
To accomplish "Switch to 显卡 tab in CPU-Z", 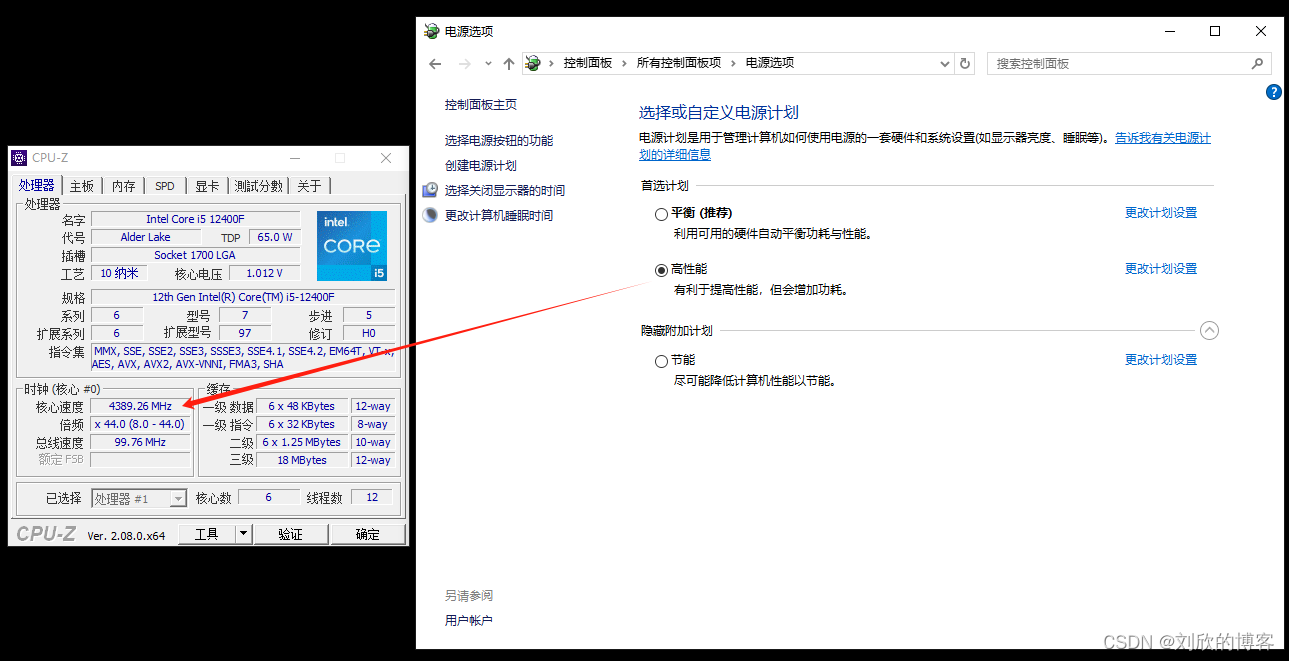I will click(207, 186).
